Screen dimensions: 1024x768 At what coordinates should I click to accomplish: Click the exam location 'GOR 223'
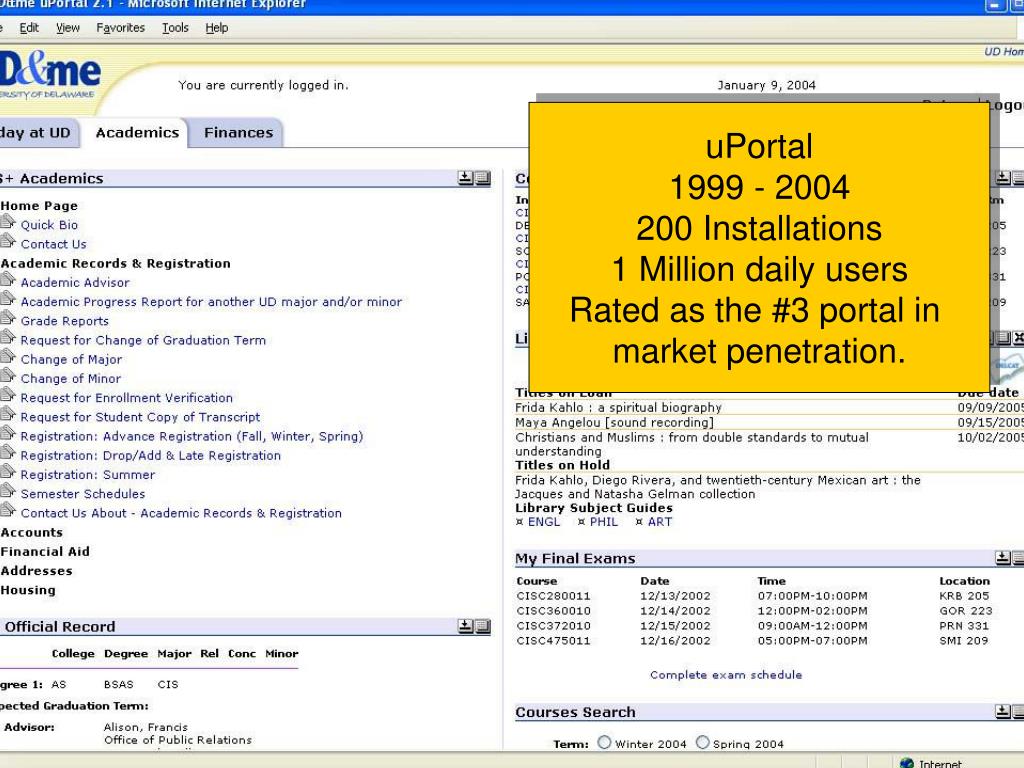click(x=966, y=611)
